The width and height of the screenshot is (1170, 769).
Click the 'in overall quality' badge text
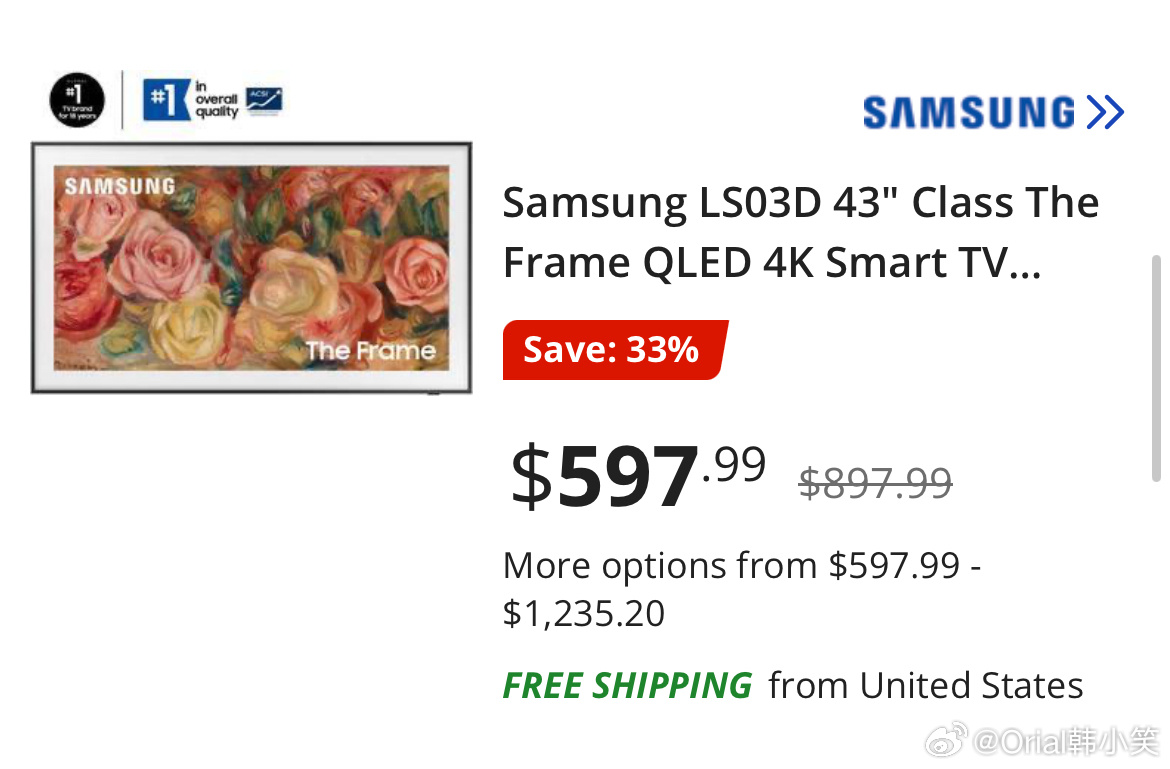pyautogui.click(x=216, y=99)
